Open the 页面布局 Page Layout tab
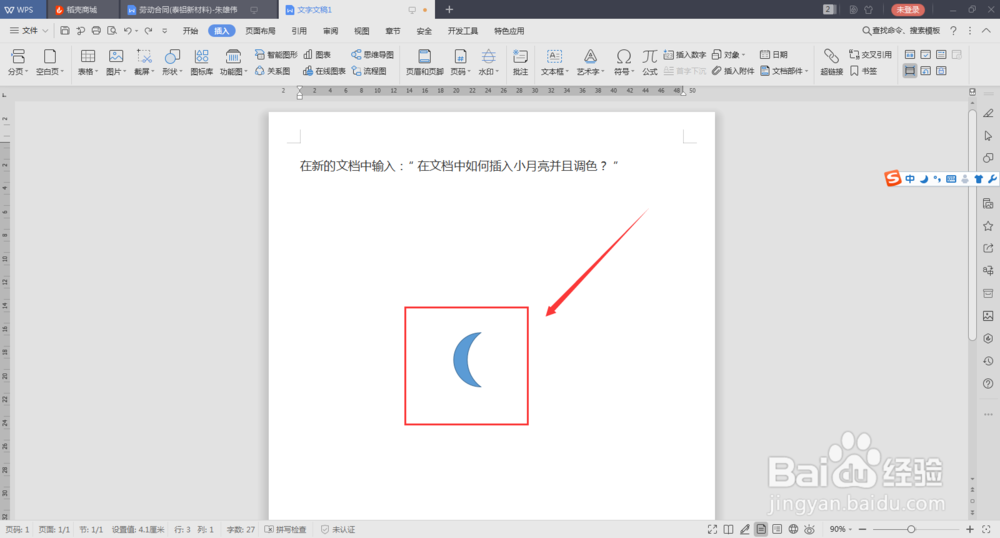 click(260, 31)
